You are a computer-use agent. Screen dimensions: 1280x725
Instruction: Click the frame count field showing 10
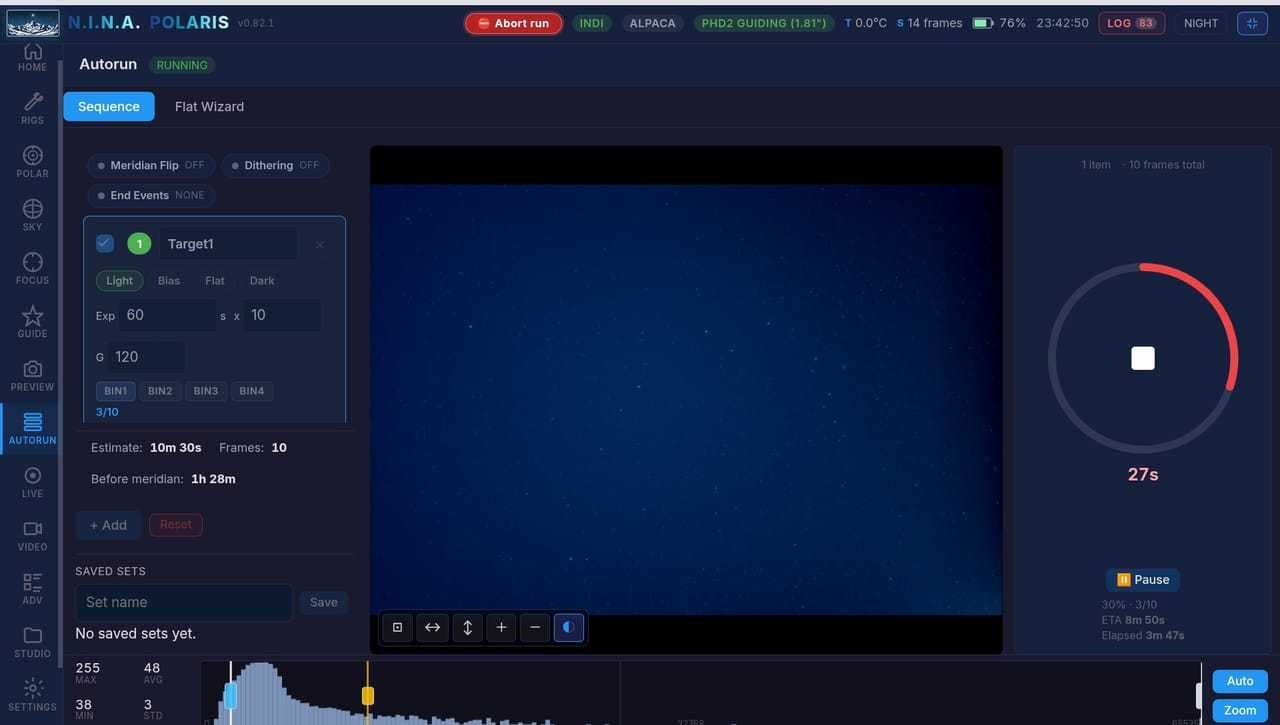click(x=282, y=315)
